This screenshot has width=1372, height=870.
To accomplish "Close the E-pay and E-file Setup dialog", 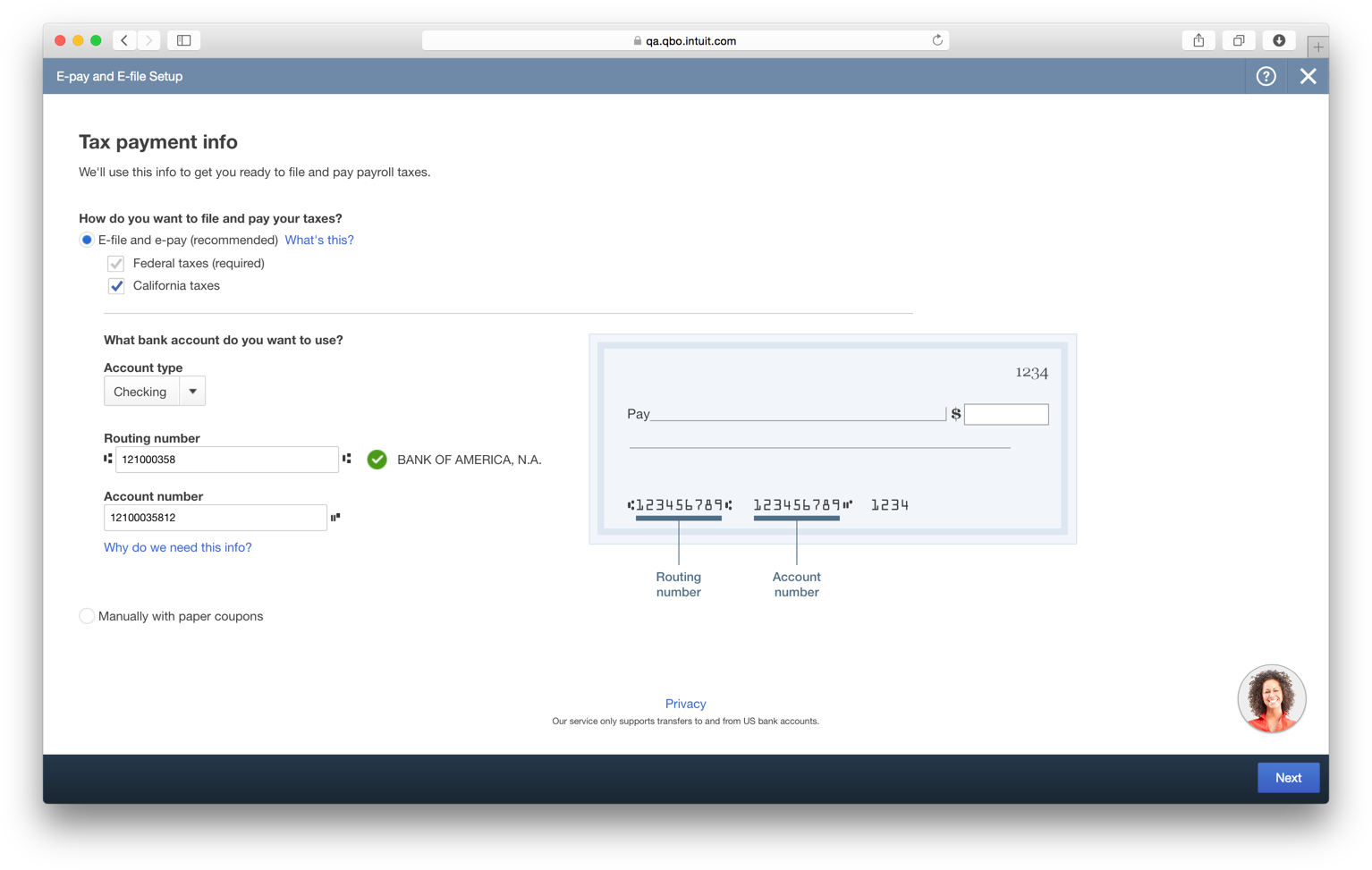I will pyautogui.click(x=1308, y=76).
